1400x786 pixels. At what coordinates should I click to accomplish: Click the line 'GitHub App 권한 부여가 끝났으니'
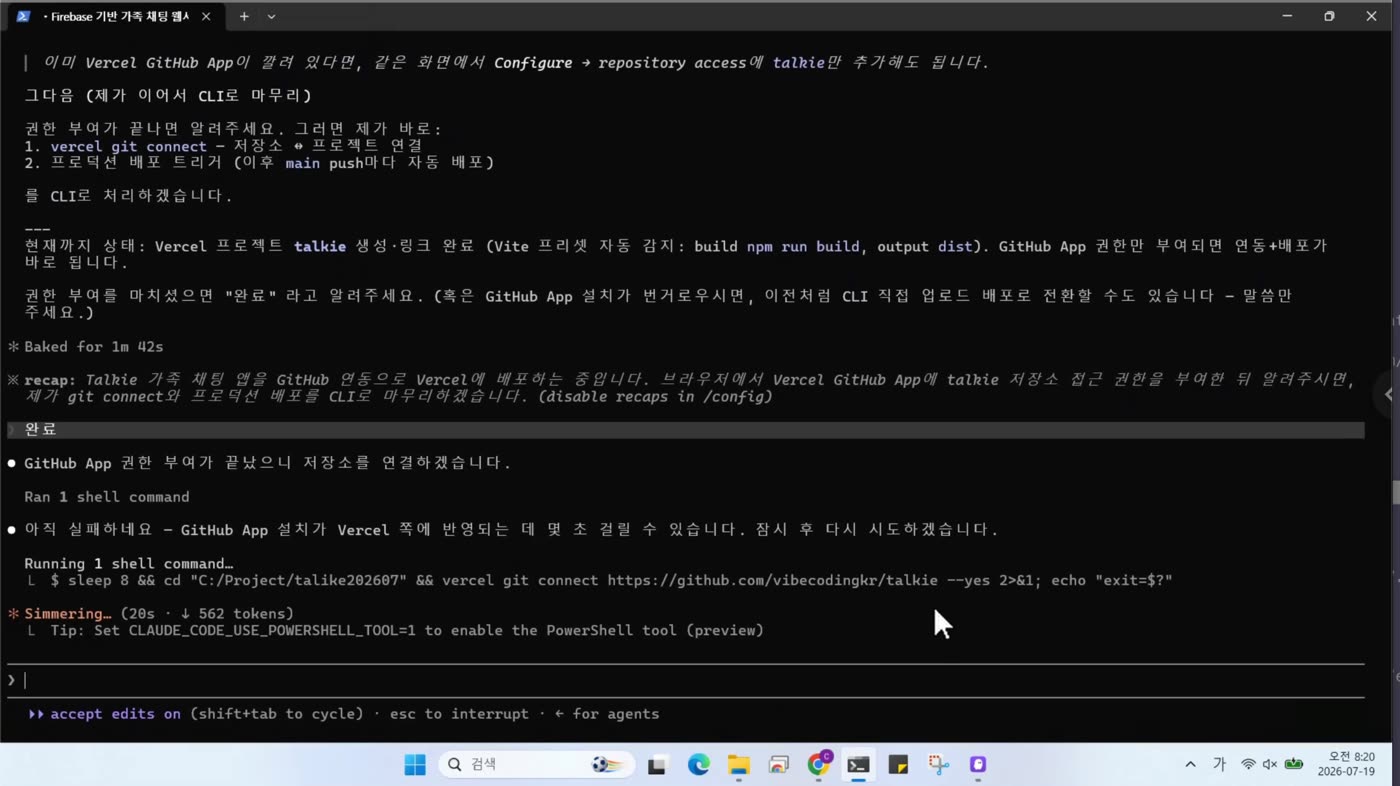coord(268,463)
